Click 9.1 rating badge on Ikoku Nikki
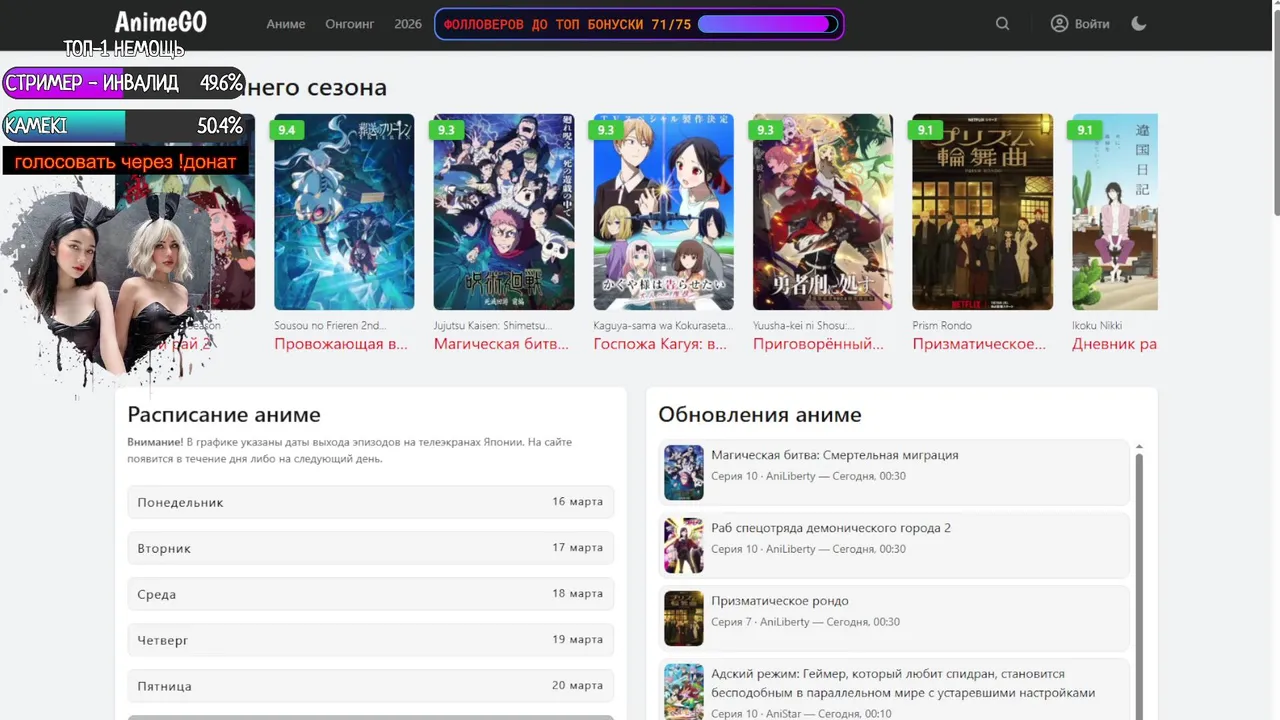Viewport: 1280px width, 720px height. 1085,130
